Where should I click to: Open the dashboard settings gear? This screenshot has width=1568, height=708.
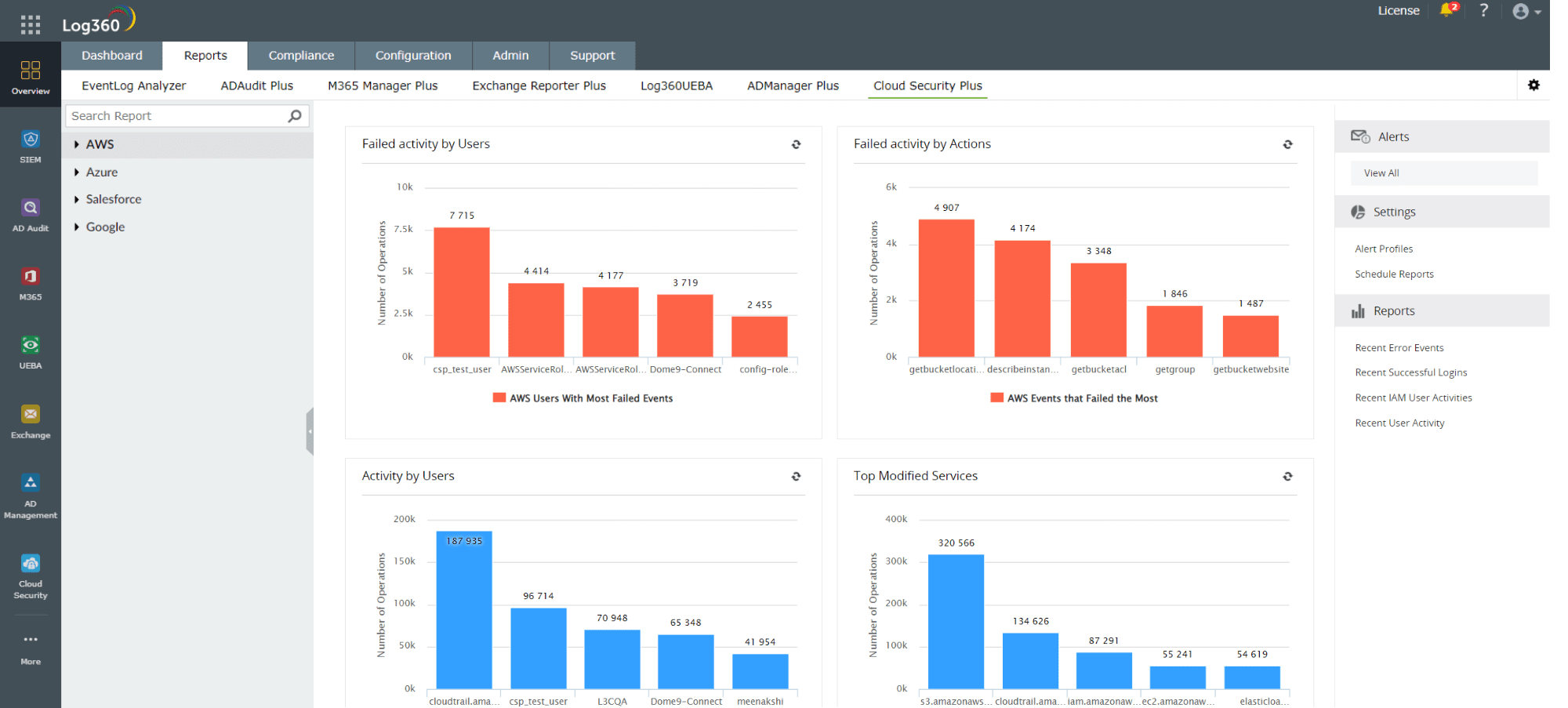pyautogui.click(x=1534, y=85)
